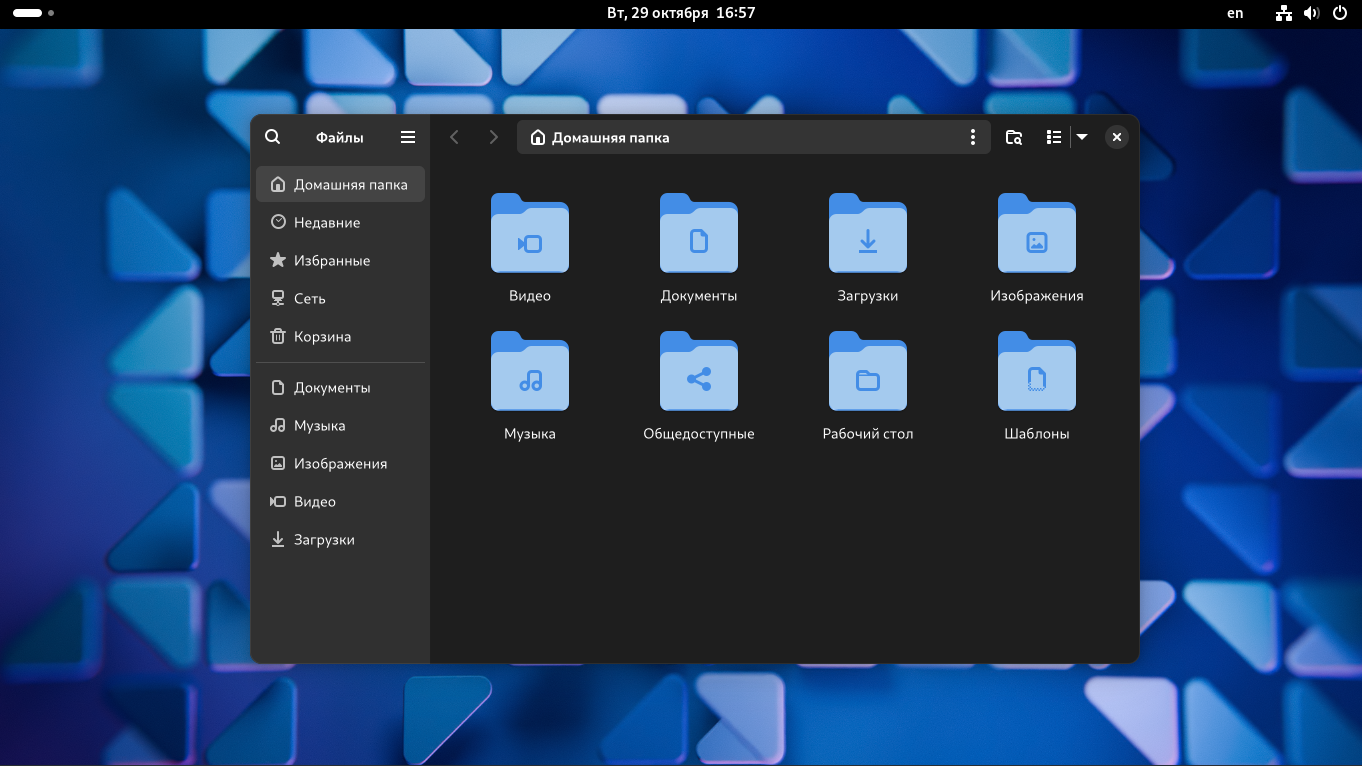Open the volume control in the top bar

(1312, 13)
